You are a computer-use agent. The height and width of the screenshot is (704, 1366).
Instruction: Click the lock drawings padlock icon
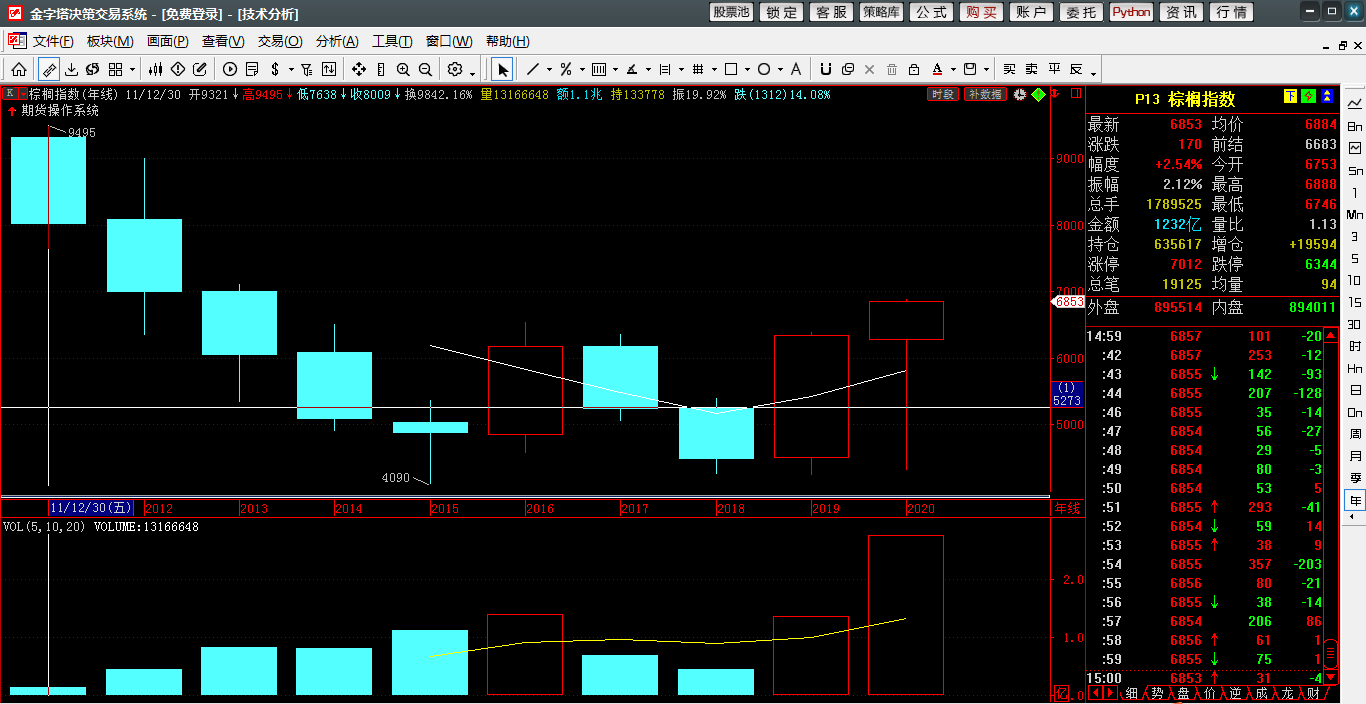pyautogui.click(x=913, y=69)
